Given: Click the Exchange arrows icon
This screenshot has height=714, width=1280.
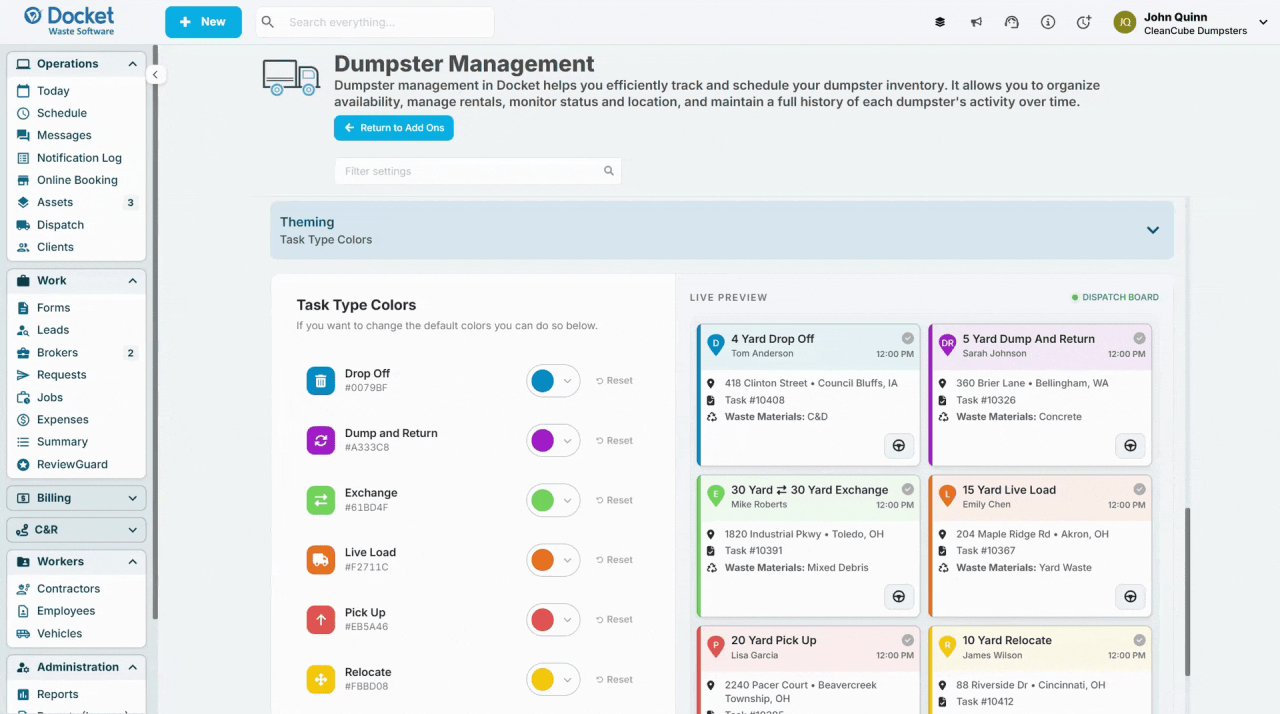Looking at the screenshot, I should pos(321,500).
